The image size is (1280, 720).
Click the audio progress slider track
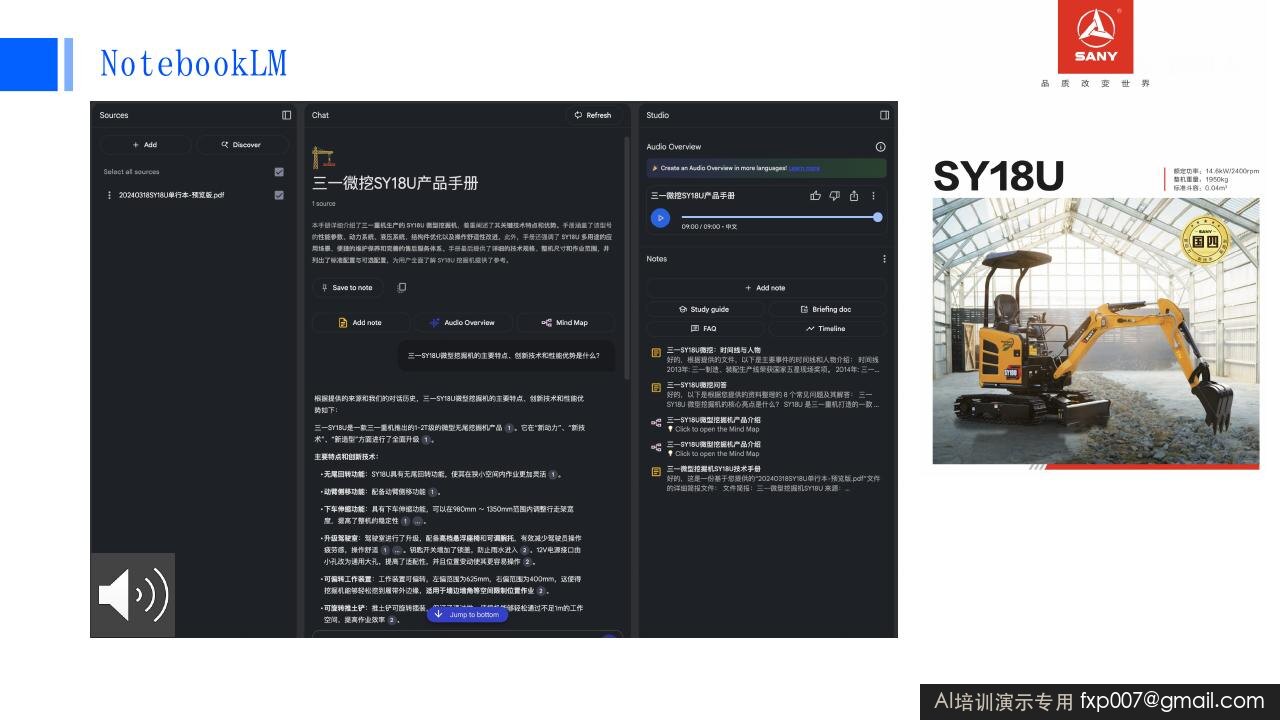(x=779, y=217)
